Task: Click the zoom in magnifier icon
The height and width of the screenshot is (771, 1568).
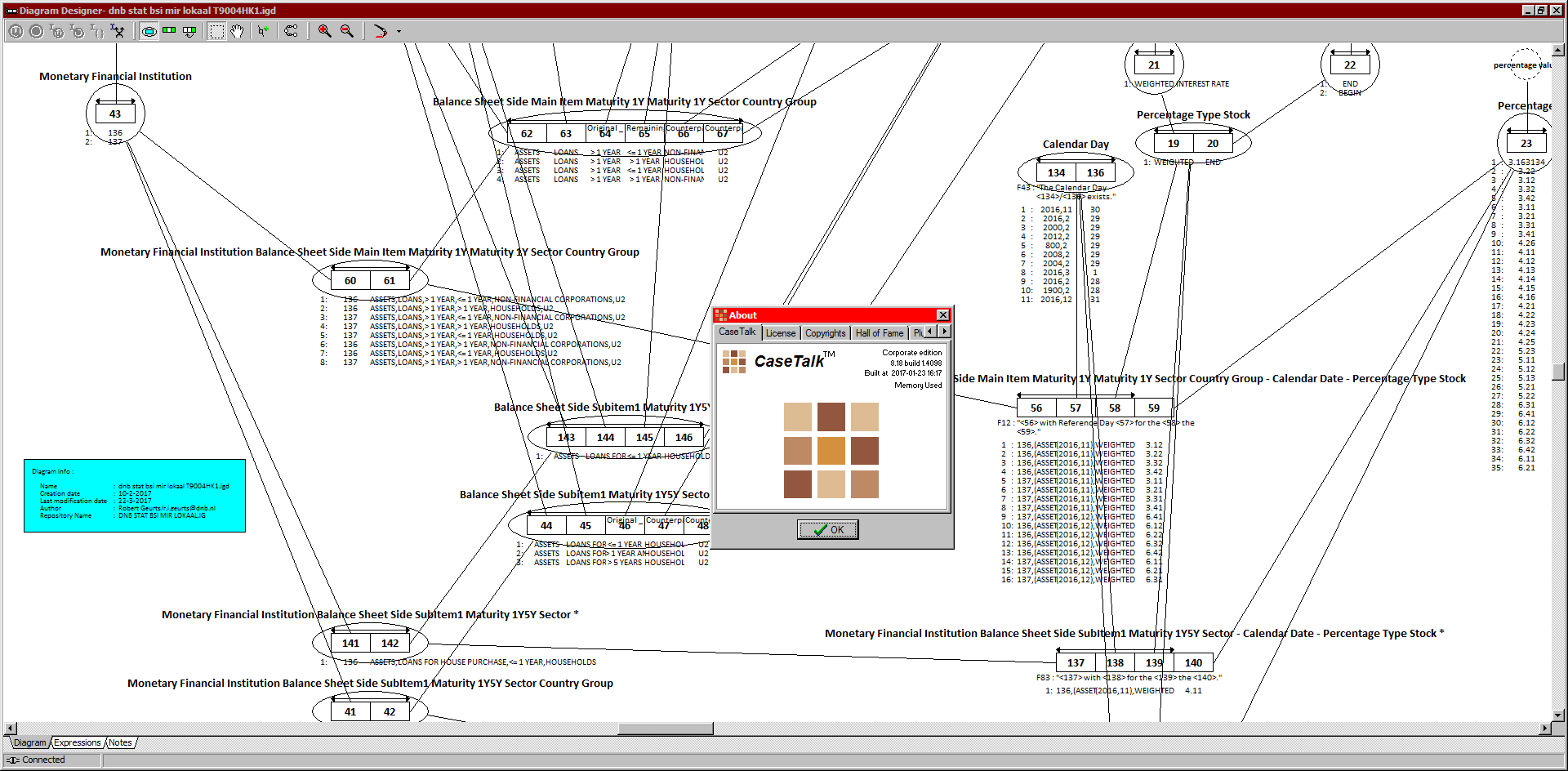Action: pyautogui.click(x=324, y=31)
